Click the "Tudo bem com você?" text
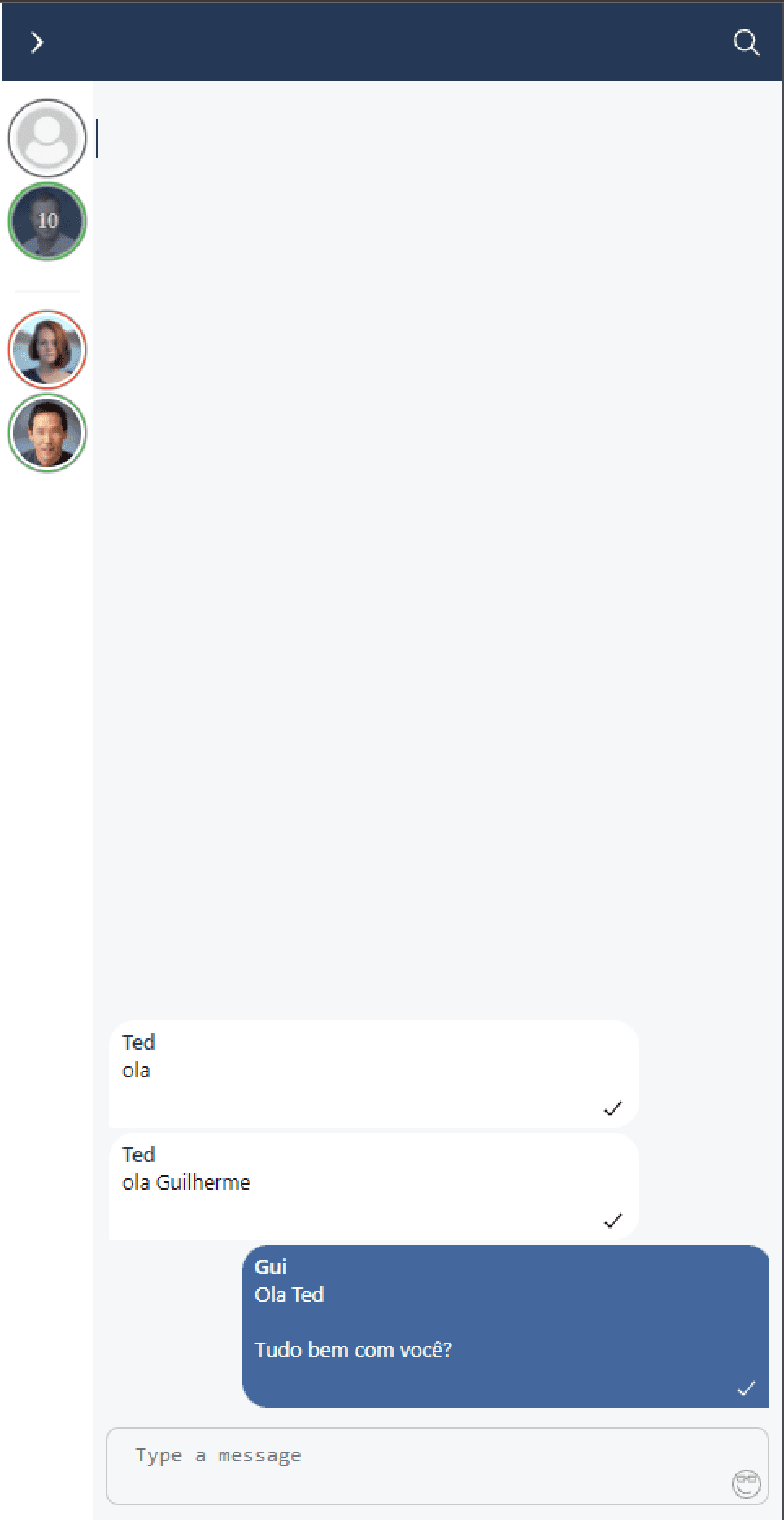The image size is (784, 1520). click(x=353, y=1350)
